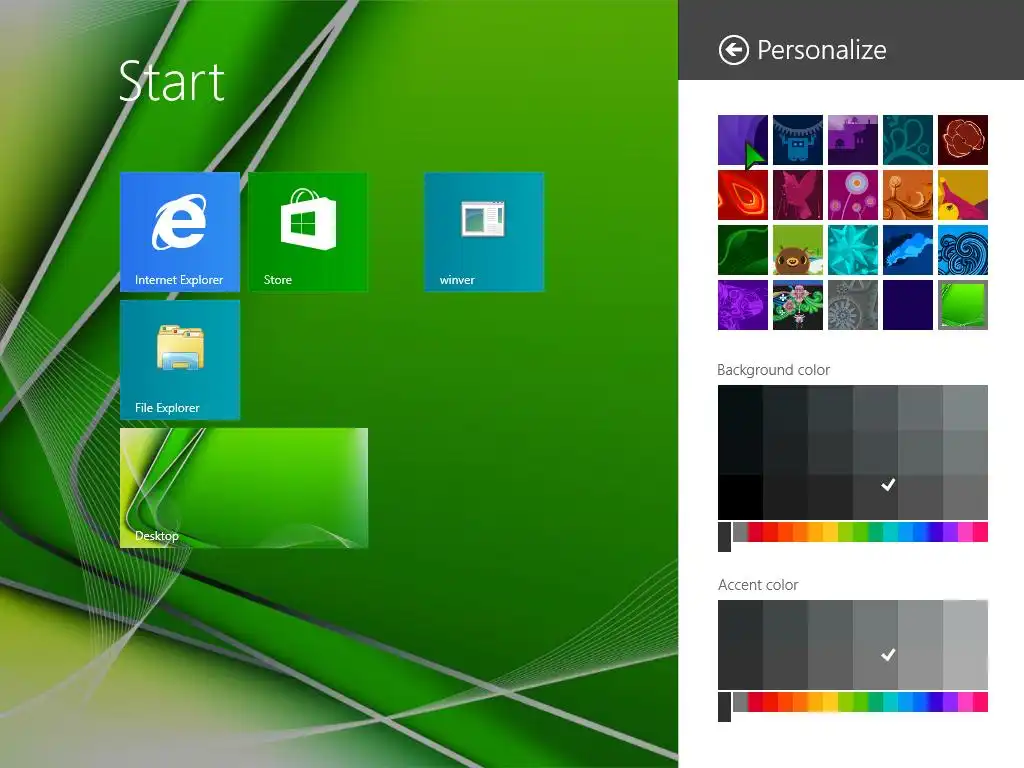Select the dark green leaf background pattern

click(x=743, y=250)
